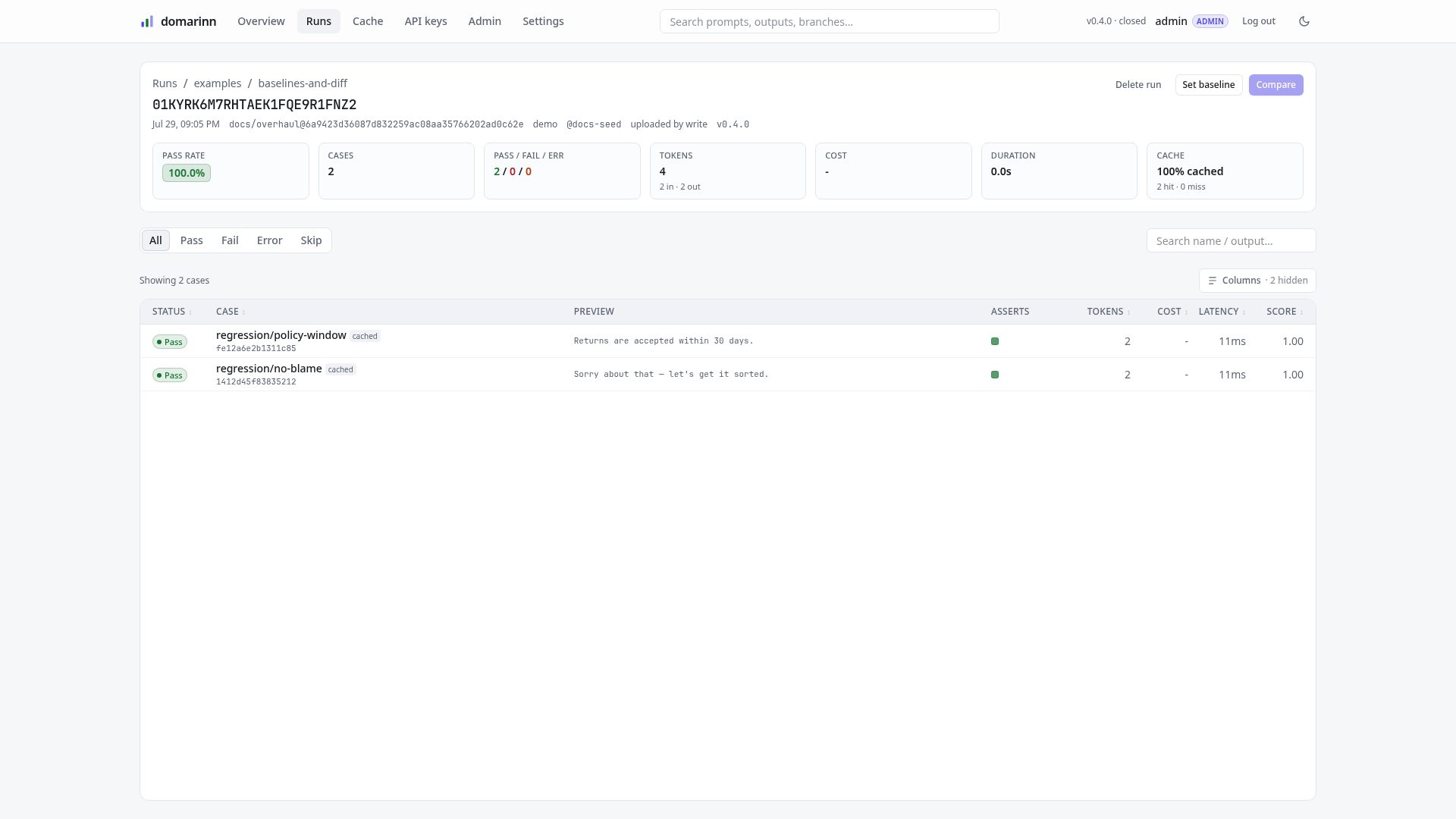The image size is (1456, 819).
Task: Click hash 1412d45f83835212
Action: [256, 382]
